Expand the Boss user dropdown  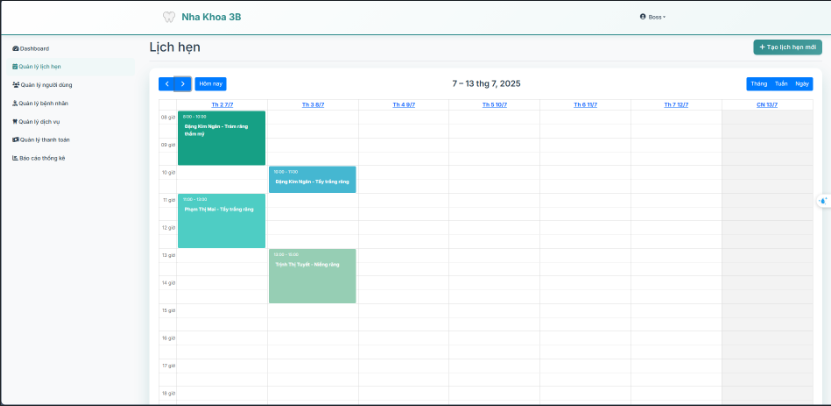(x=653, y=17)
